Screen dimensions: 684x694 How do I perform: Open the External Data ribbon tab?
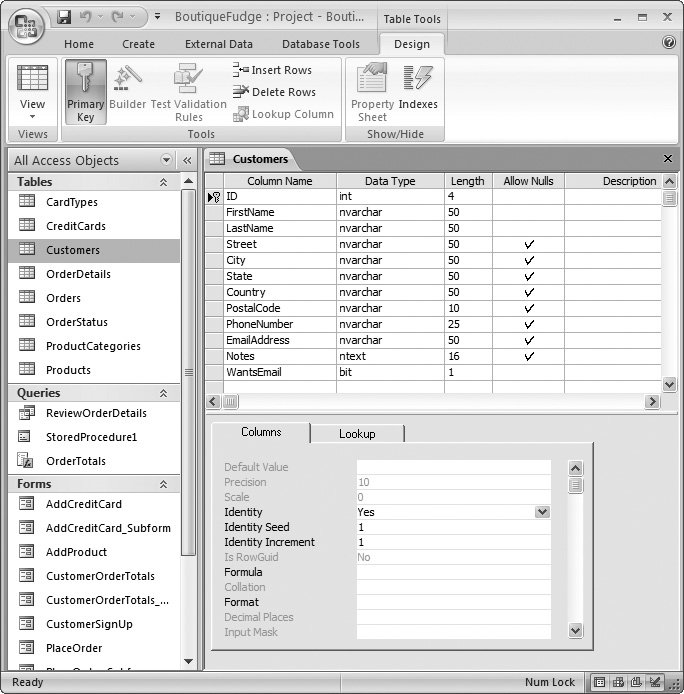coord(219,44)
